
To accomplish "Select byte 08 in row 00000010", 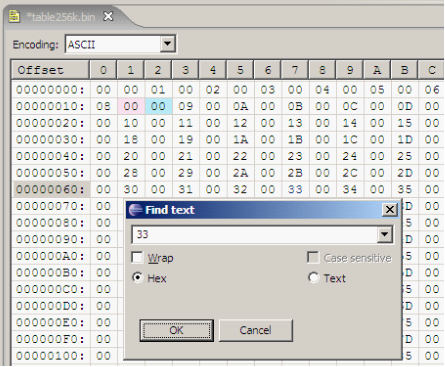I will click(103, 106).
